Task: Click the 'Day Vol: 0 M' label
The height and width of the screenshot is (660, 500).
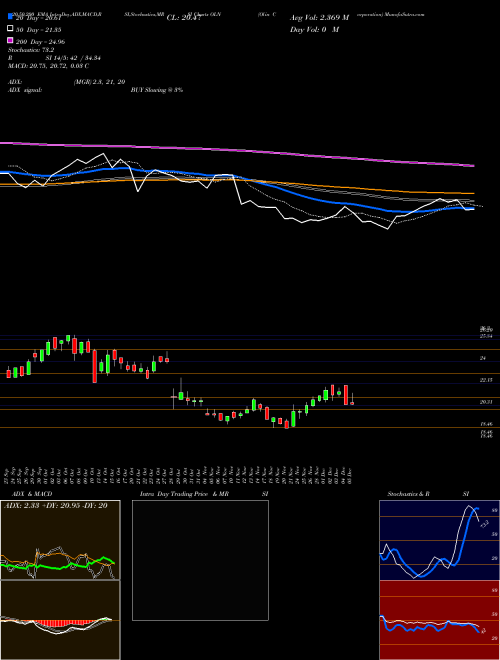Action: 314,29
